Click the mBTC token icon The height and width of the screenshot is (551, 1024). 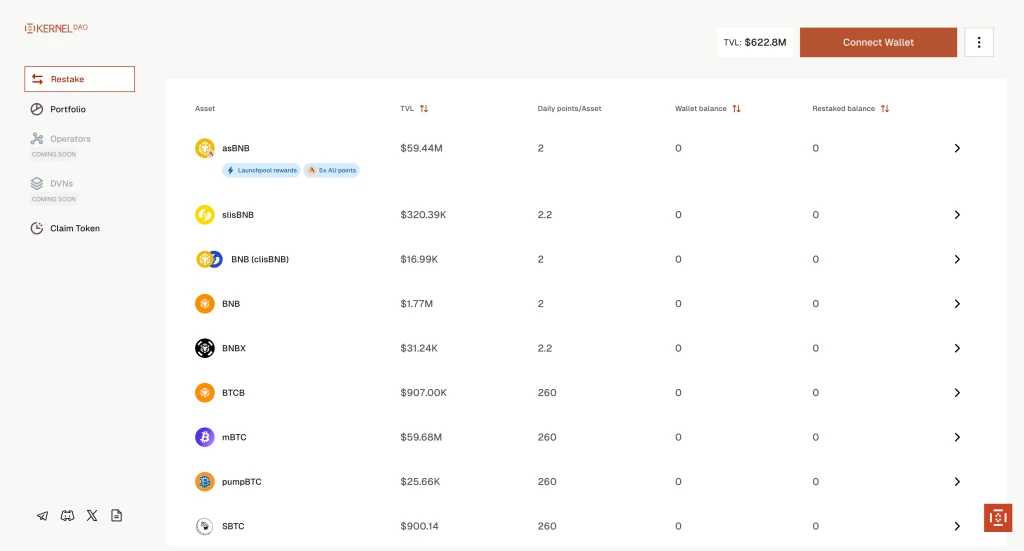click(205, 437)
